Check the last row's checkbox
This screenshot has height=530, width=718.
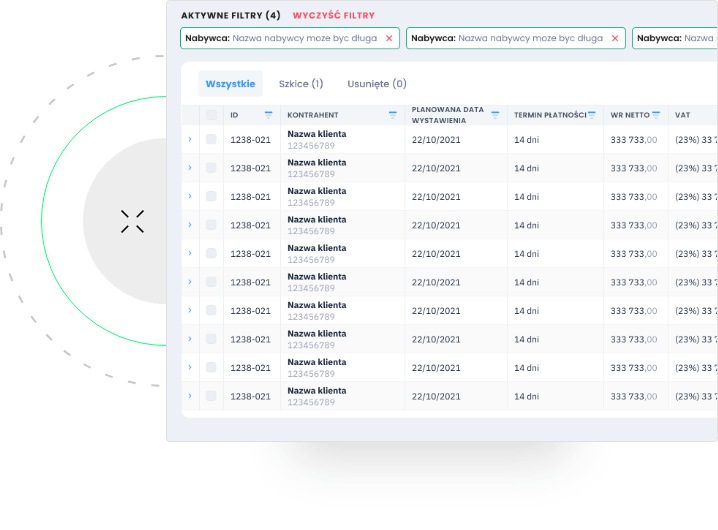point(211,397)
